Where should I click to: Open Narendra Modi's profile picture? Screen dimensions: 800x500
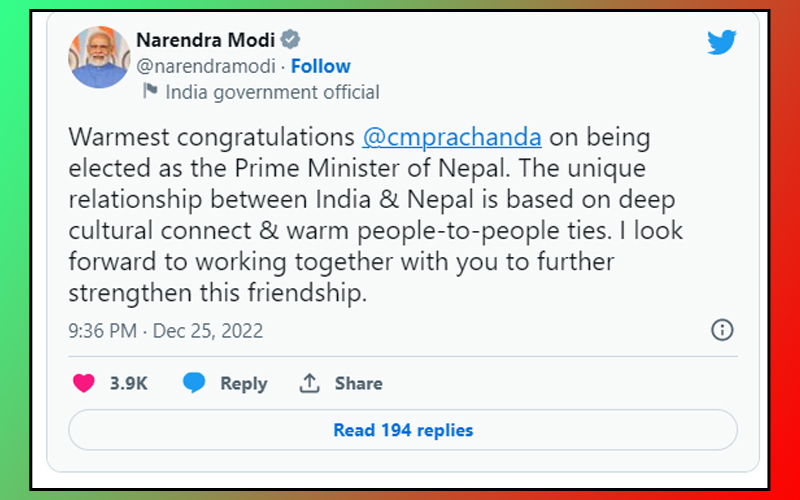tap(99, 58)
